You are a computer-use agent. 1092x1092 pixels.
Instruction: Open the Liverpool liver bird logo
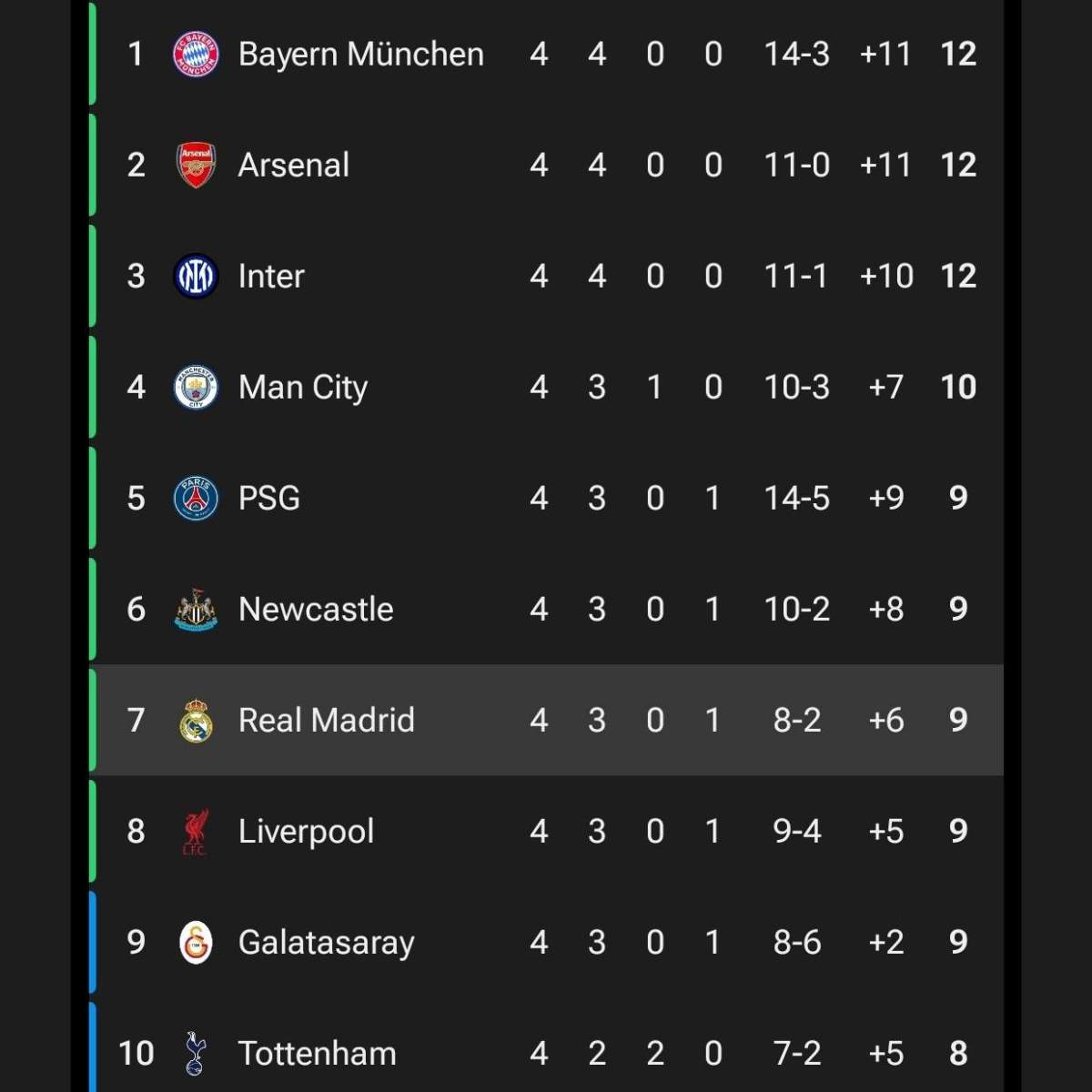click(x=195, y=831)
